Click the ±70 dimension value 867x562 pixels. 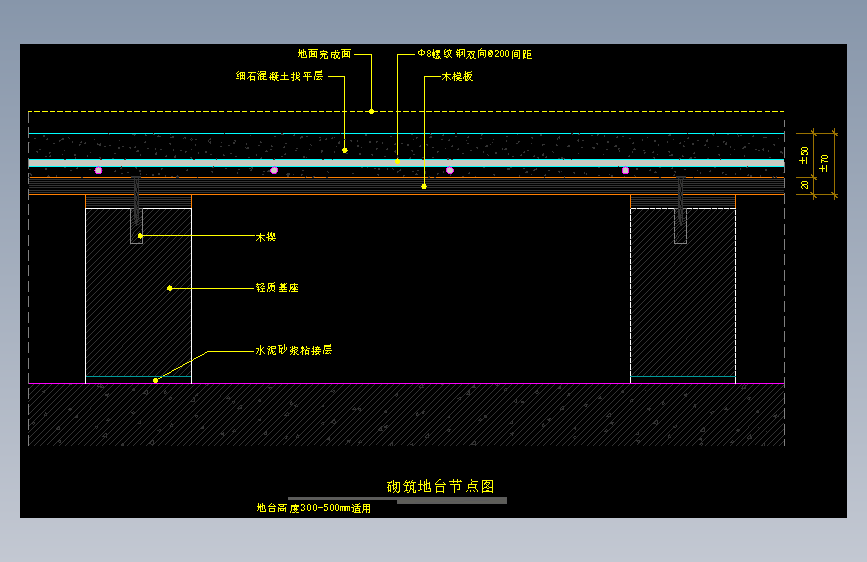[824, 163]
